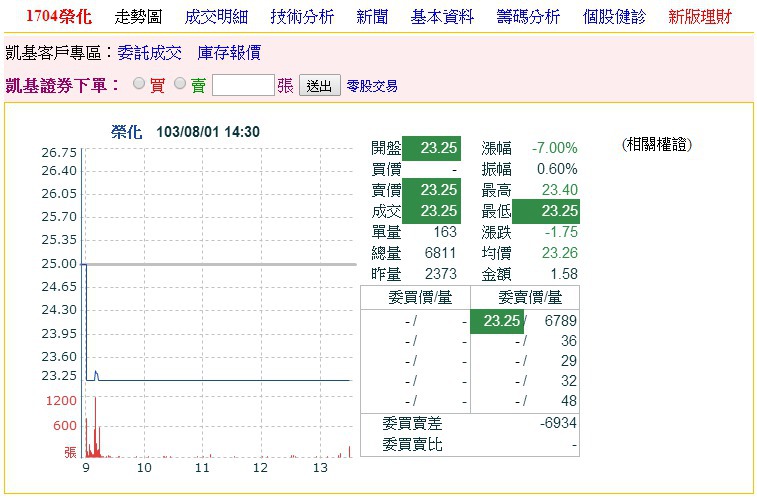Click the 最低 value 23.25
The height and width of the screenshot is (497, 757).
tap(546, 212)
